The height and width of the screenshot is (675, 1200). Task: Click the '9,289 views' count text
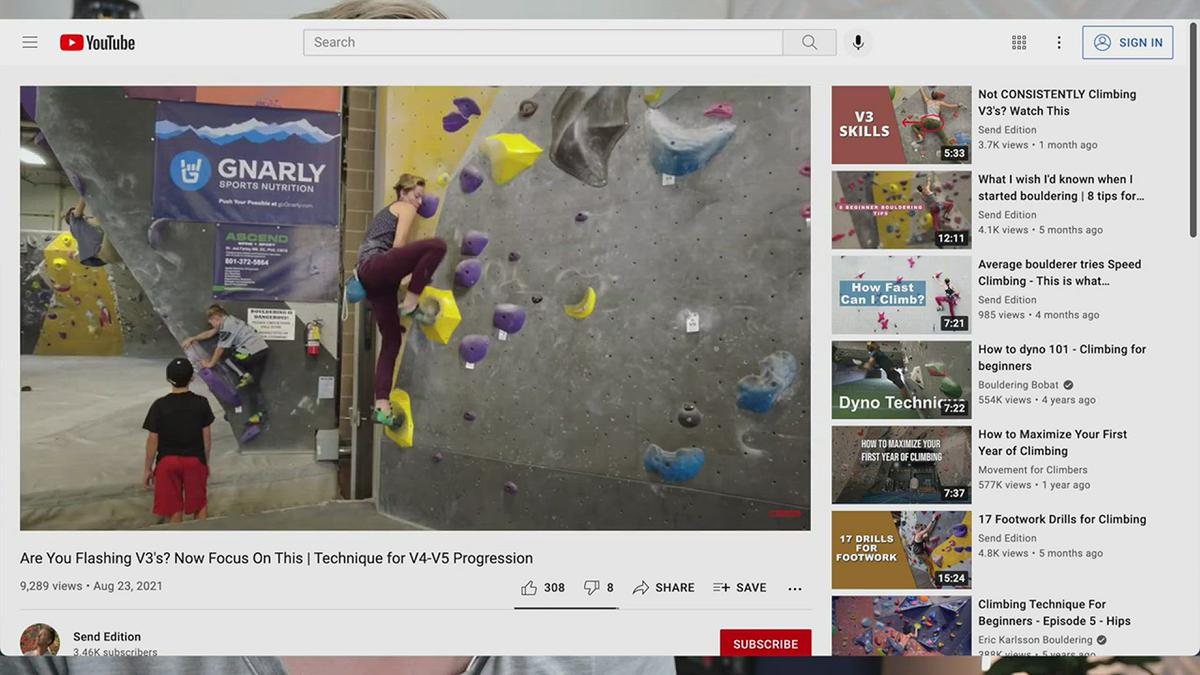(51, 586)
